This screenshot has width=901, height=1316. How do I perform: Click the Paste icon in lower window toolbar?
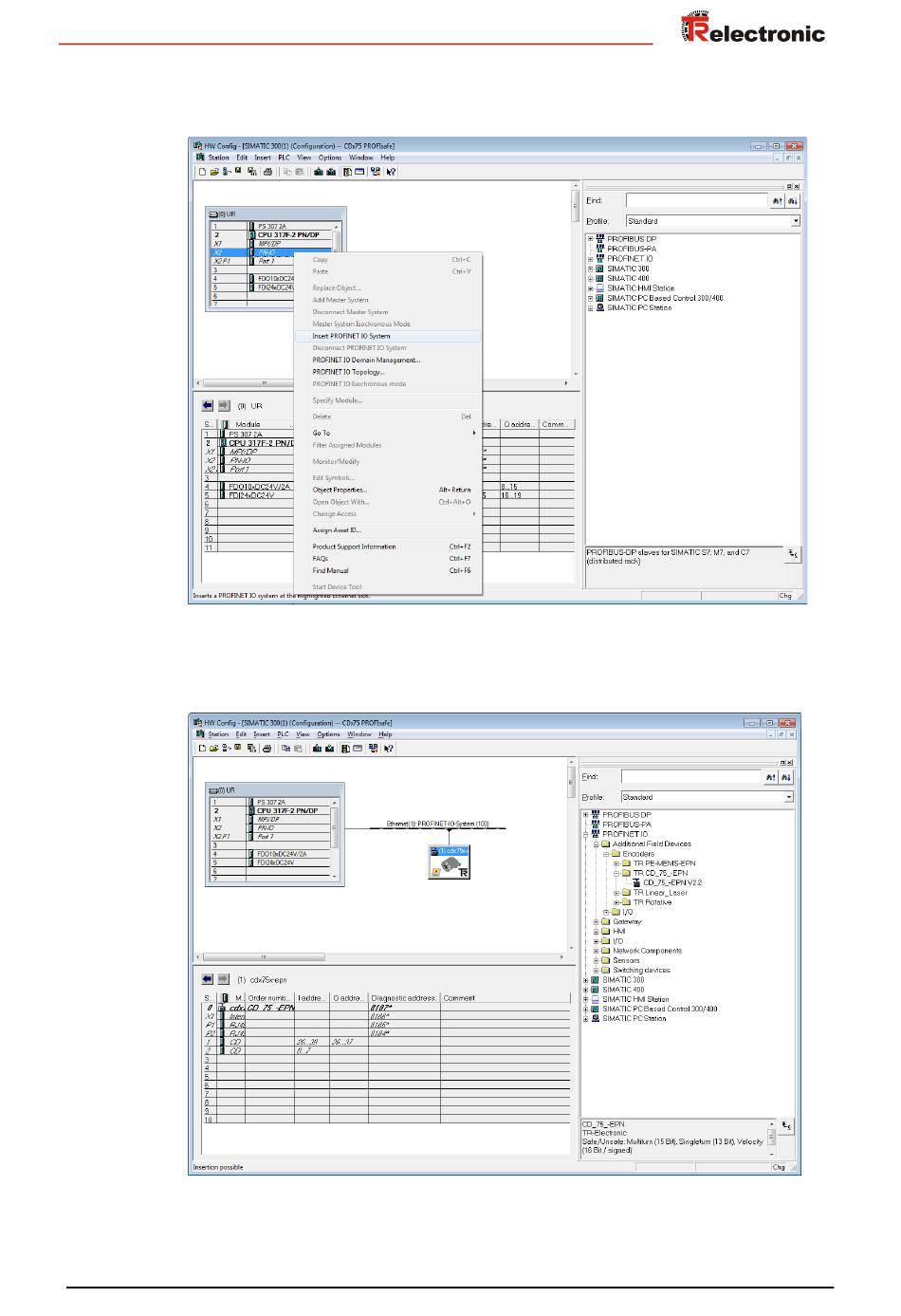[298, 748]
